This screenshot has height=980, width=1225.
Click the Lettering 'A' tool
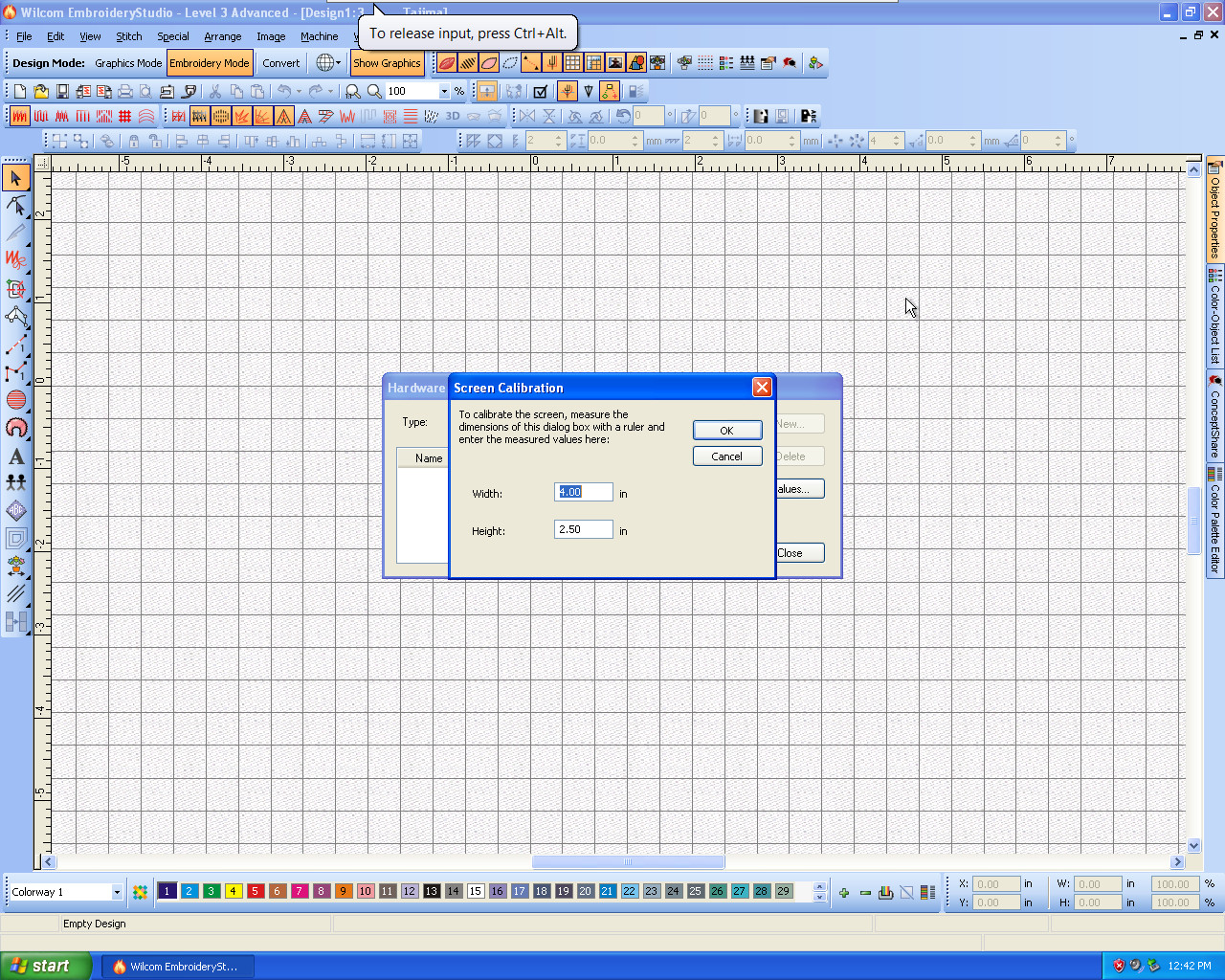pos(16,457)
